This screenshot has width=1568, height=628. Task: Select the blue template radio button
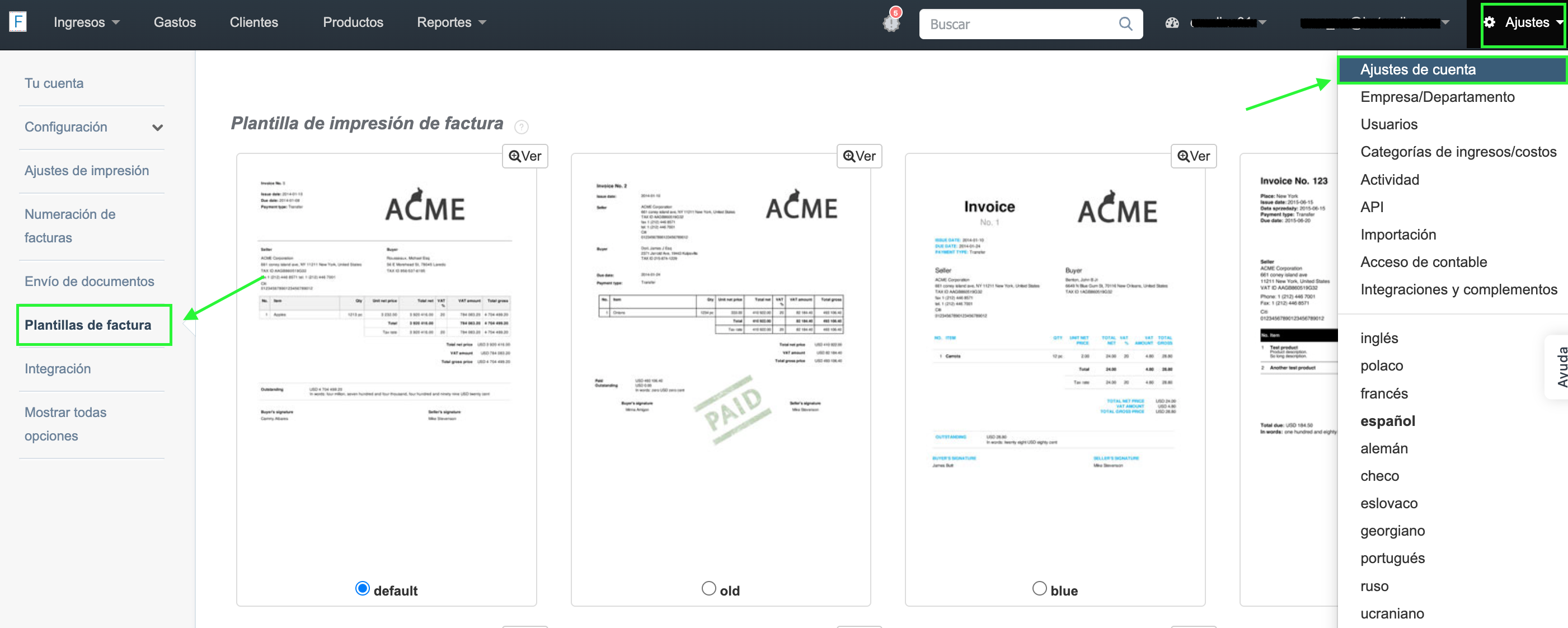tap(1039, 588)
